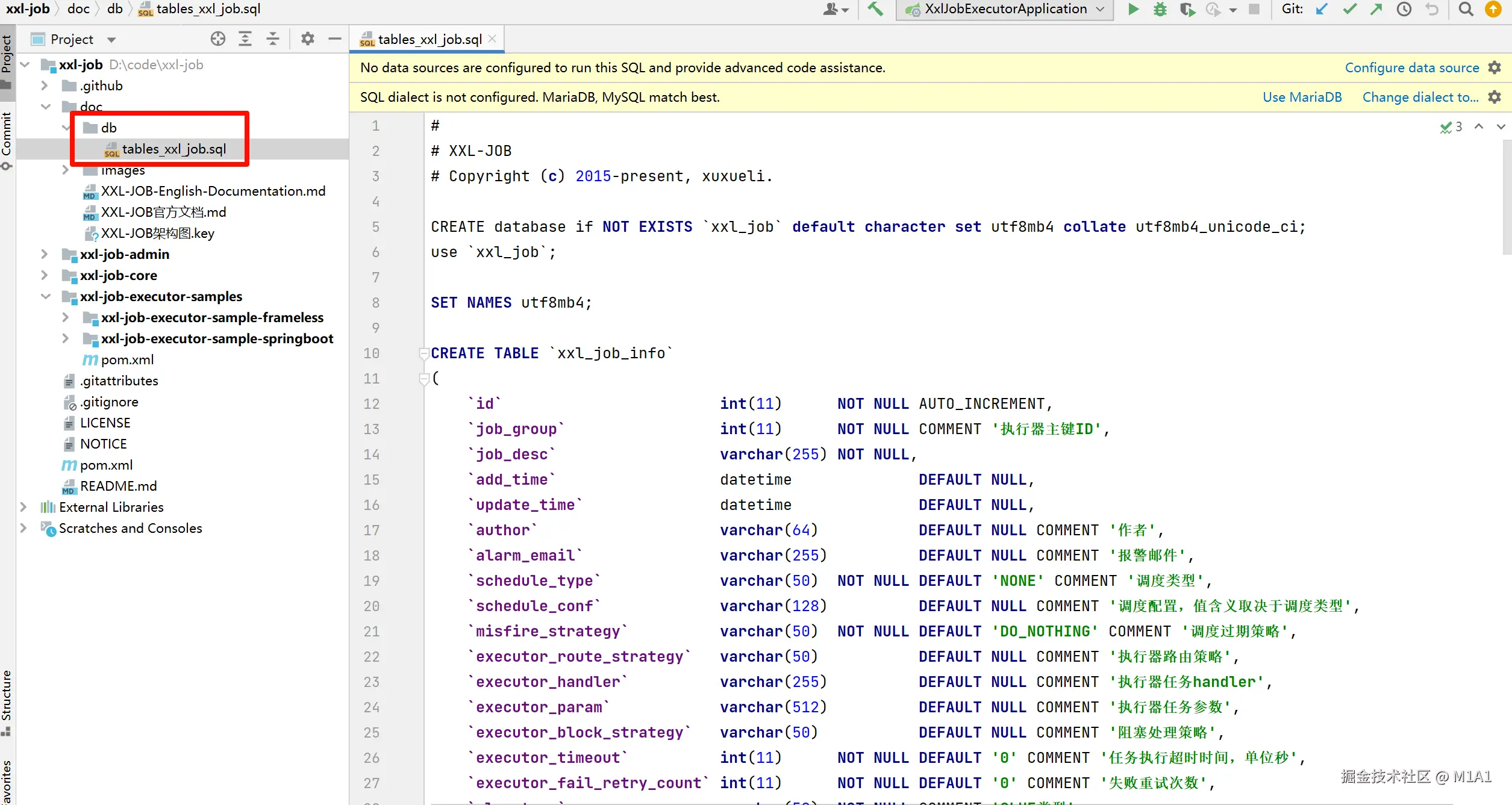Collapse all in the Project panel

pos(273,39)
